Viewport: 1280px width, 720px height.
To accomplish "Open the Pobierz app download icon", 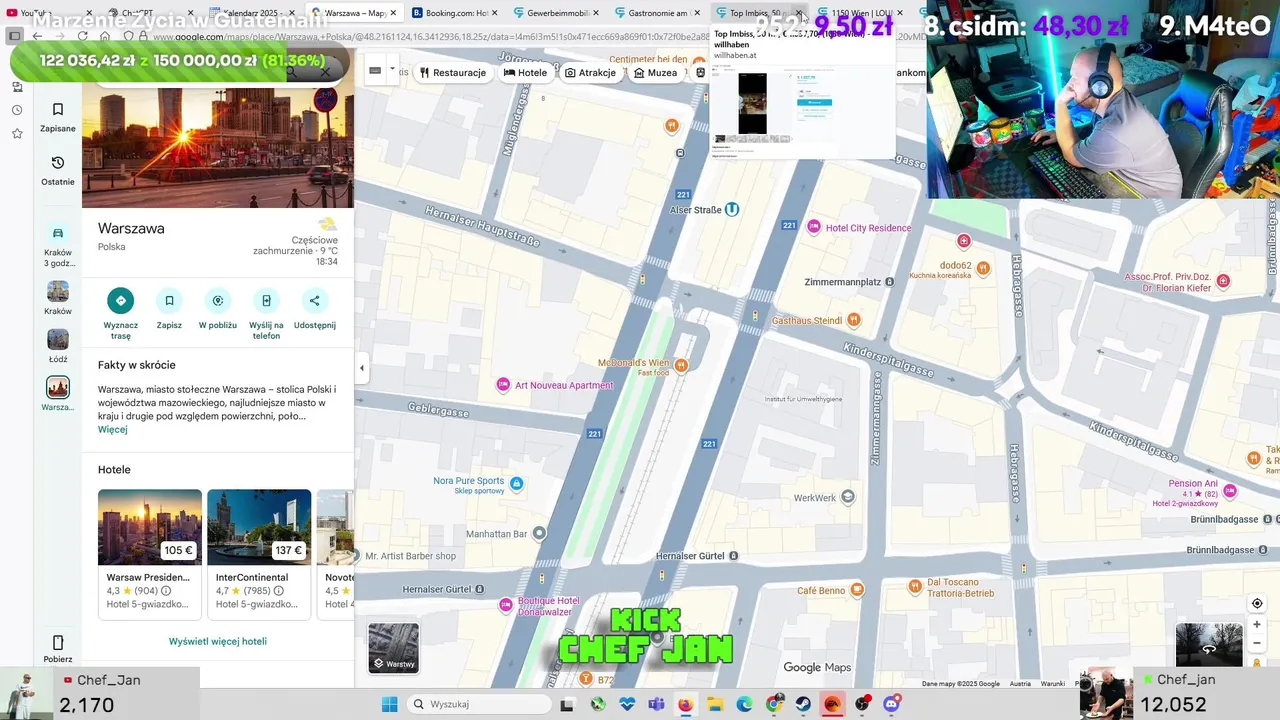I will pos(58,642).
